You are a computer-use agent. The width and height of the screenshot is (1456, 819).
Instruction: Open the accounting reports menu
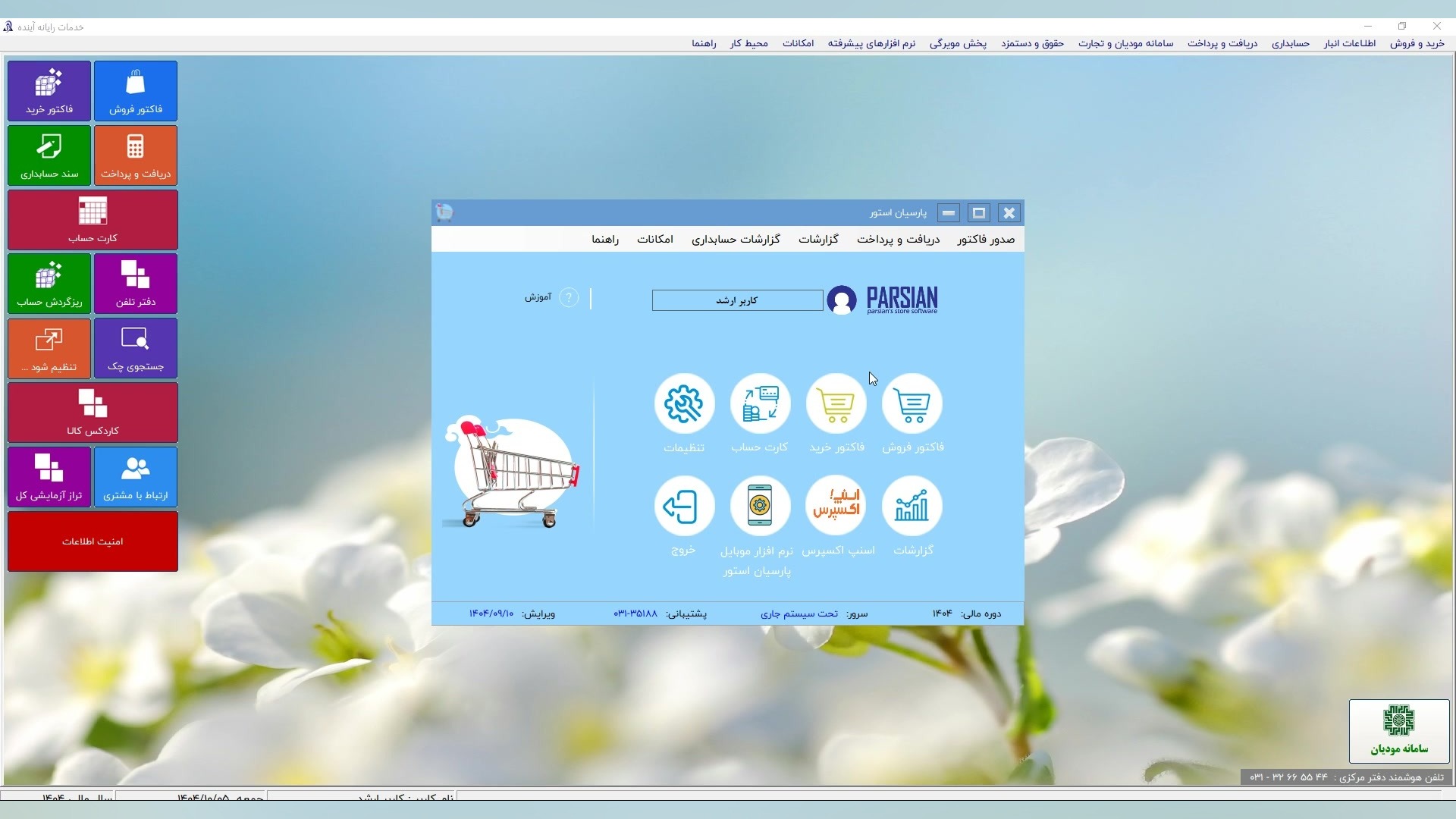(x=736, y=240)
